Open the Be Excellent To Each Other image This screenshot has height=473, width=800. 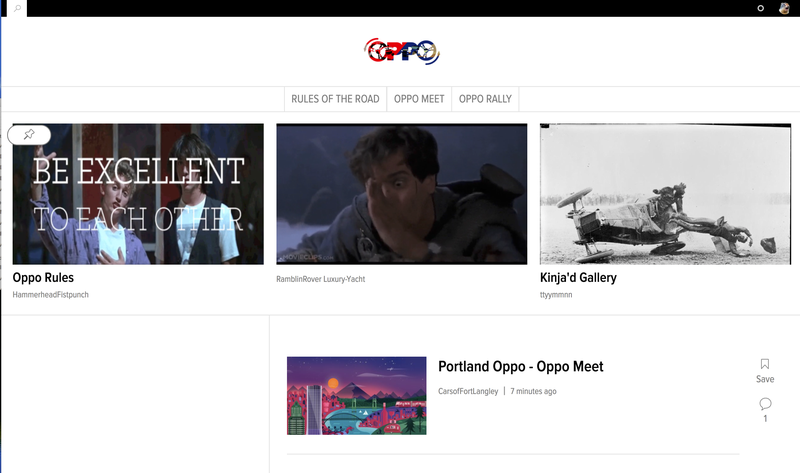tap(138, 194)
